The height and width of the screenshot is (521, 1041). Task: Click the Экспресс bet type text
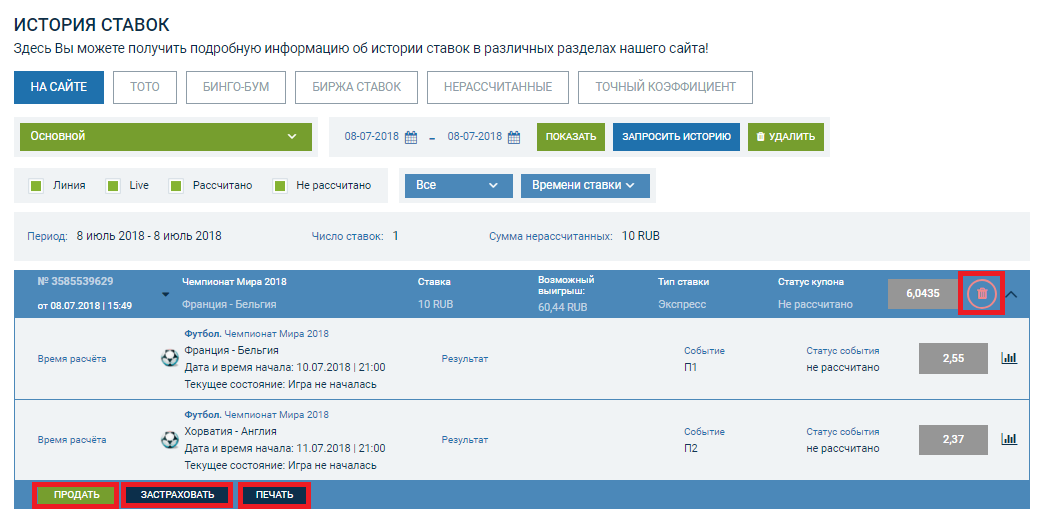(682, 305)
